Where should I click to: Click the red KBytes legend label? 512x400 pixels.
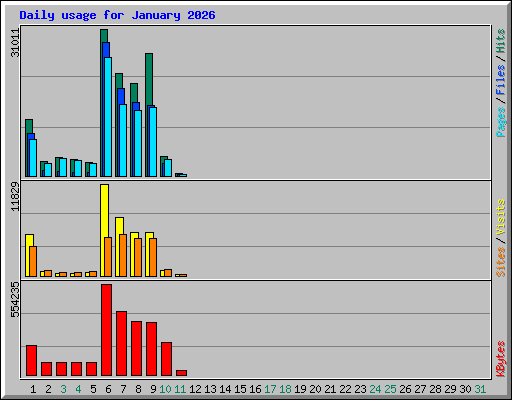501,359
